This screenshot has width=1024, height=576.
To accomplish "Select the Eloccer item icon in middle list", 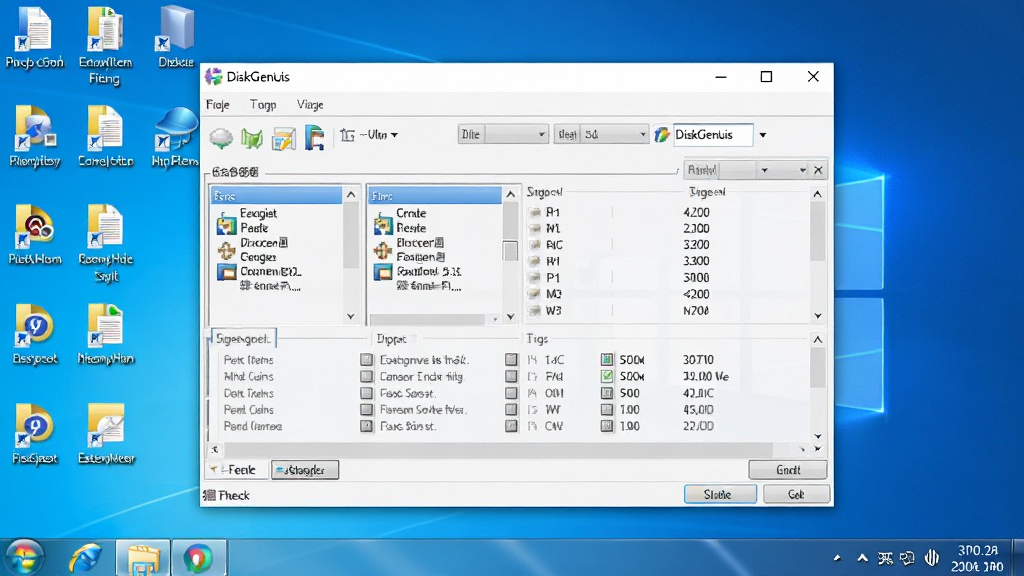I will tap(383, 250).
